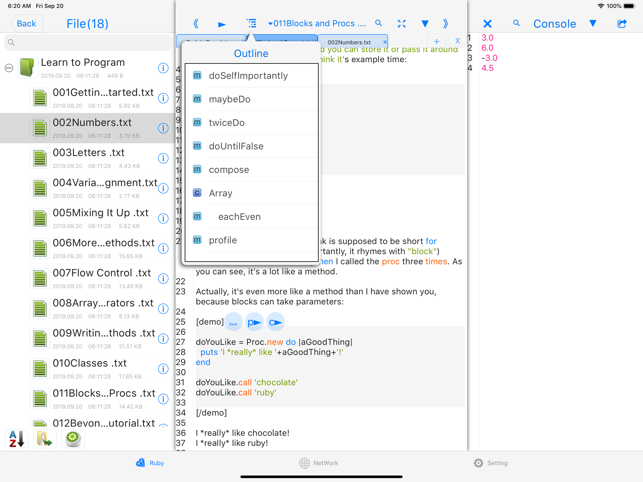
Task: Collapse the Learn to Program folder
Action: 9,68
